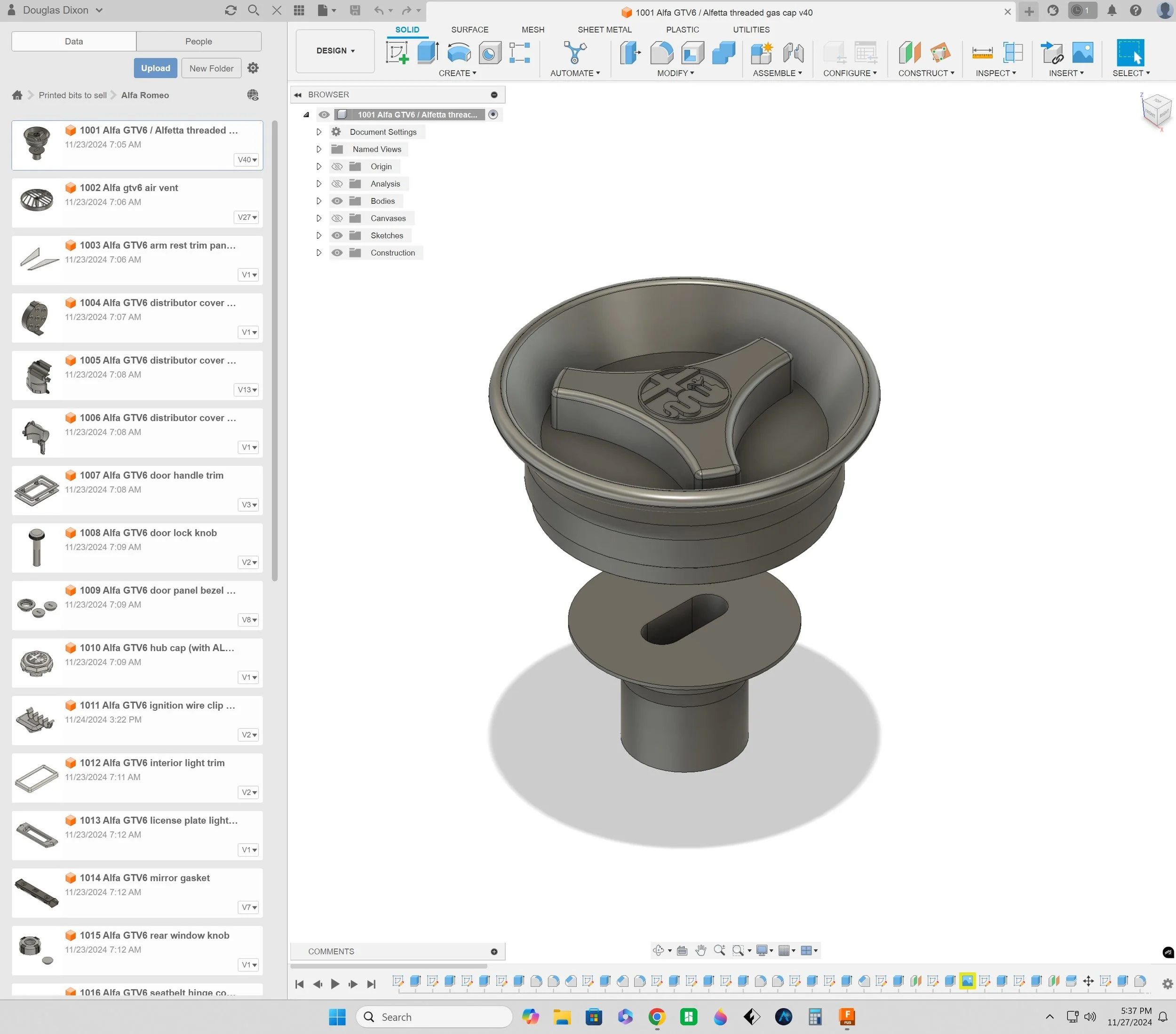Go to Printed bits to sell folder
This screenshot has width=1176, height=1034.
(x=72, y=95)
